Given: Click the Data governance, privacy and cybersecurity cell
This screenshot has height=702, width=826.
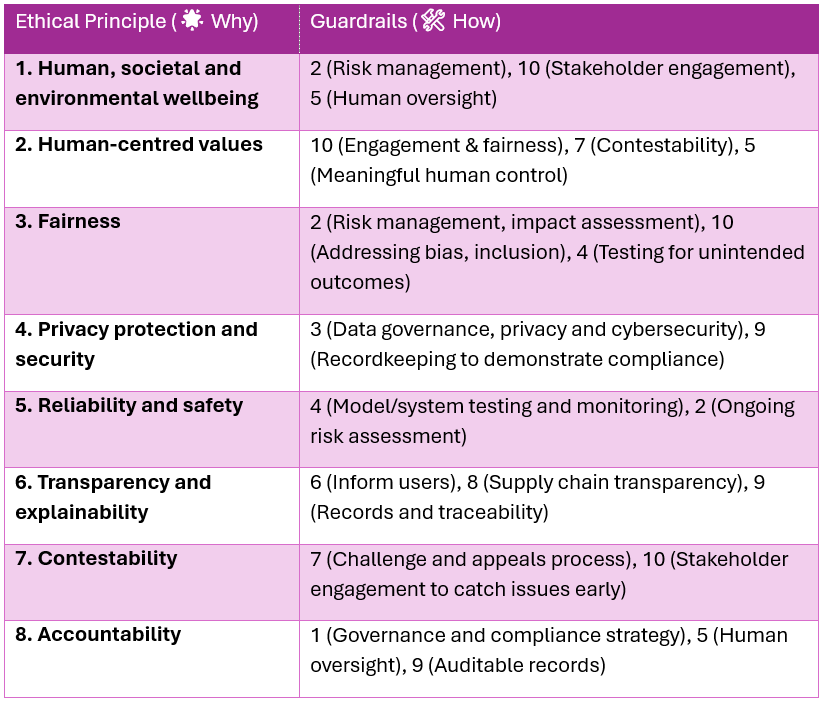Looking at the screenshot, I should 538,344.
